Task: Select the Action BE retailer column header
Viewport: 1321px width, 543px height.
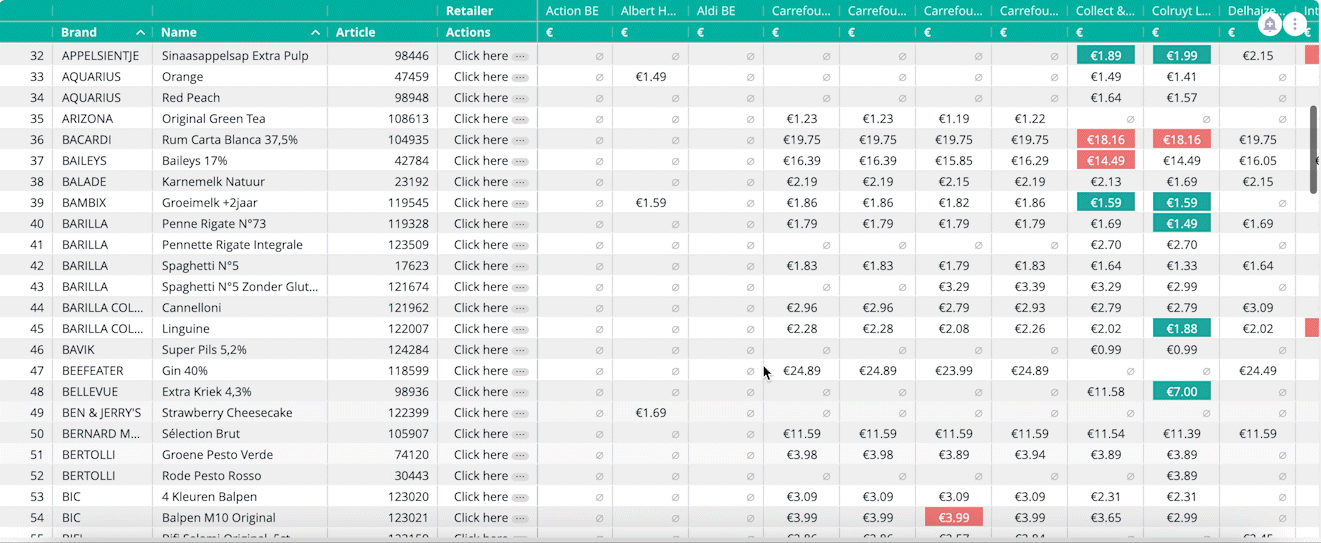Action: pos(572,11)
